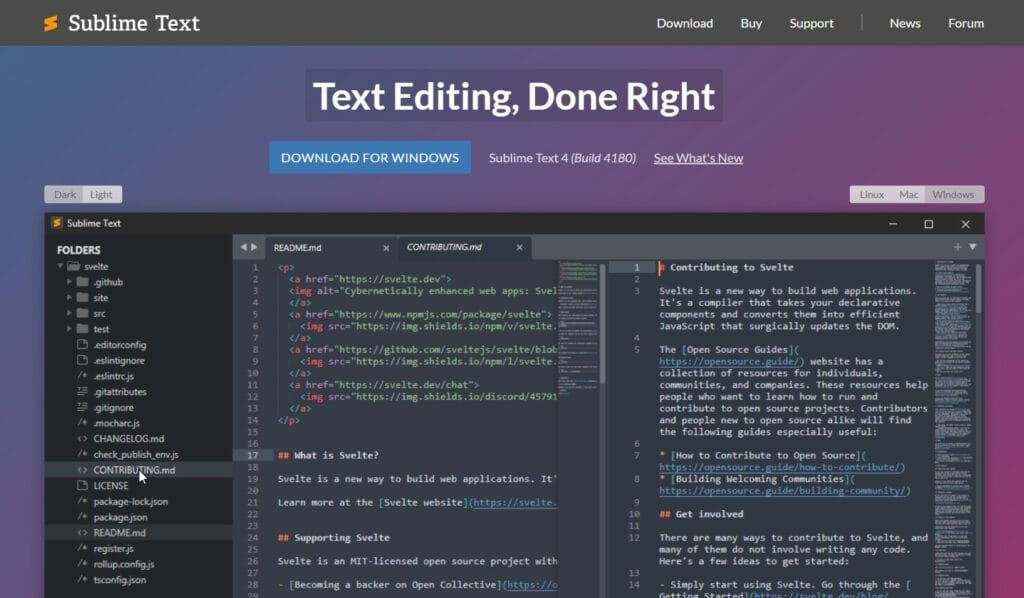Click the .eslintignore file icon

click(x=82, y=360)
